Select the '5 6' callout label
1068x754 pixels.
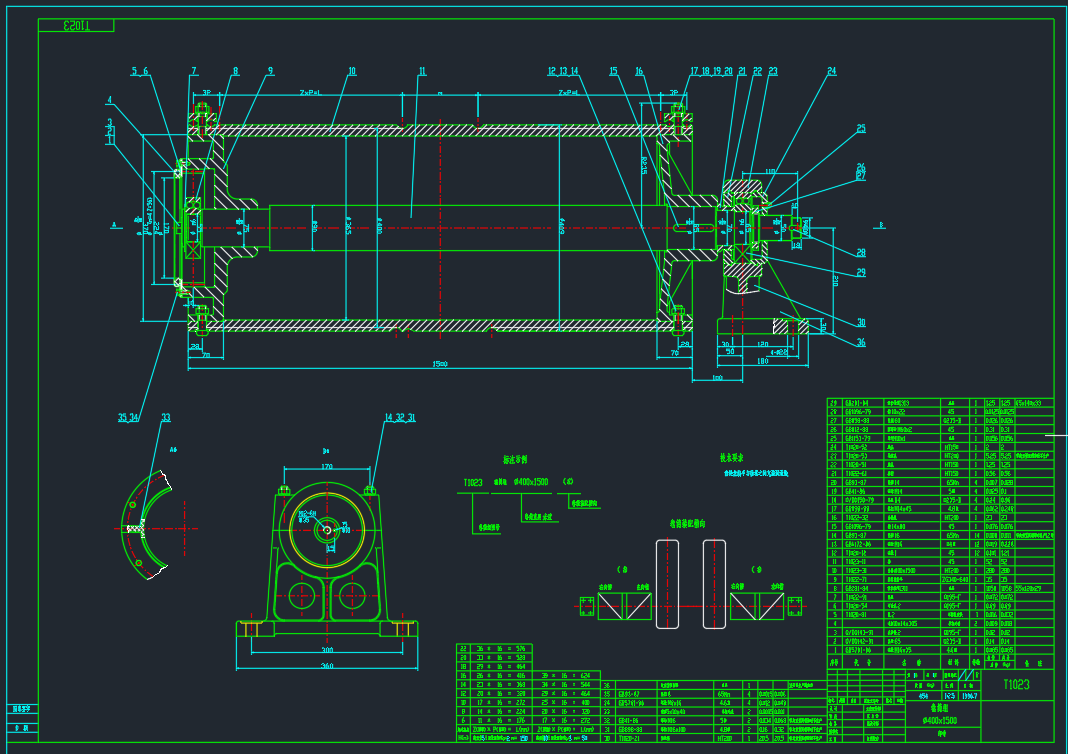[x=140, y=71]
